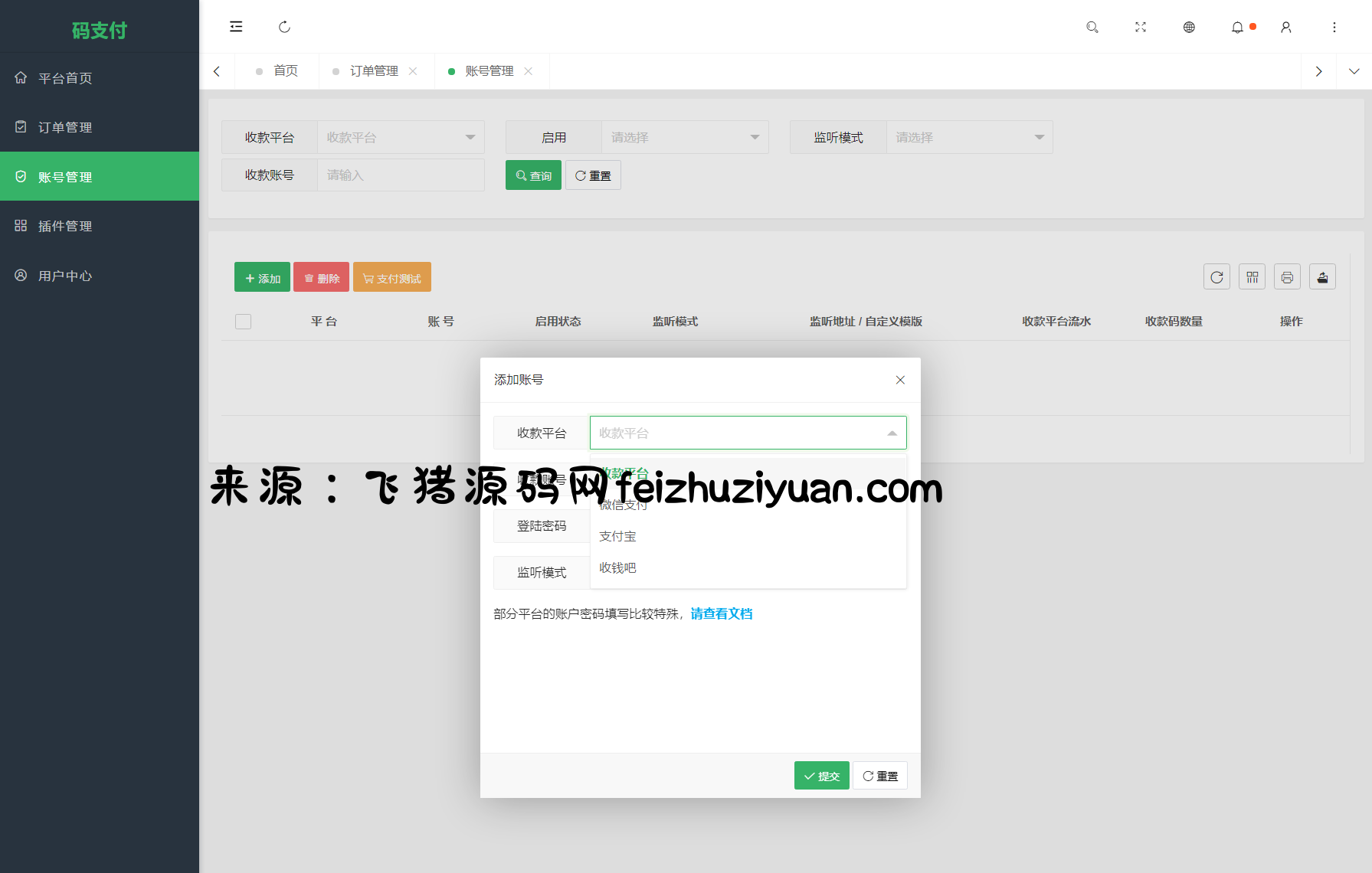Tick the select-all checkbox in table header
1372x873 pixels.
(x=243, y=322)
